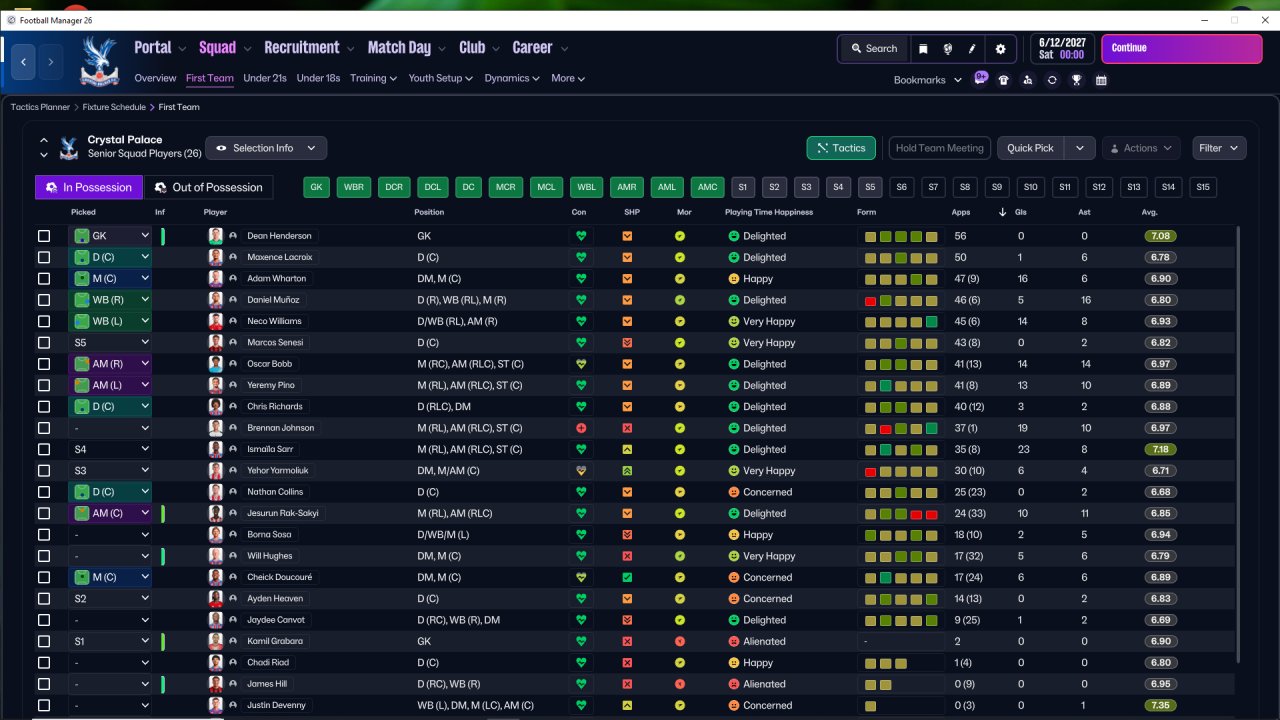Viewport: 1280px width, 720px height.
Task: Open the Actions dropdown
Action: [1141, 148]
